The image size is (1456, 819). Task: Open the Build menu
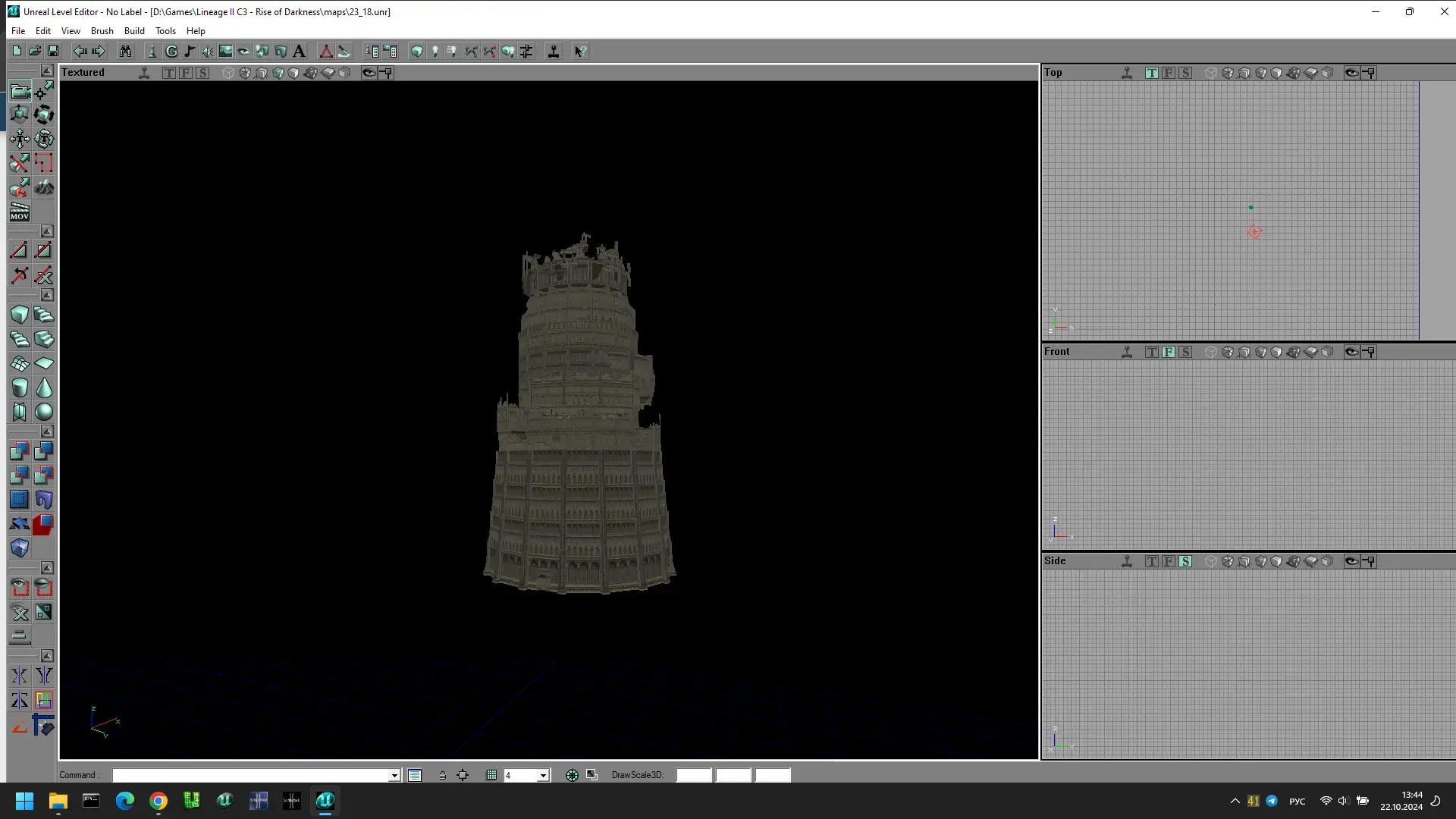coord(134,31)
